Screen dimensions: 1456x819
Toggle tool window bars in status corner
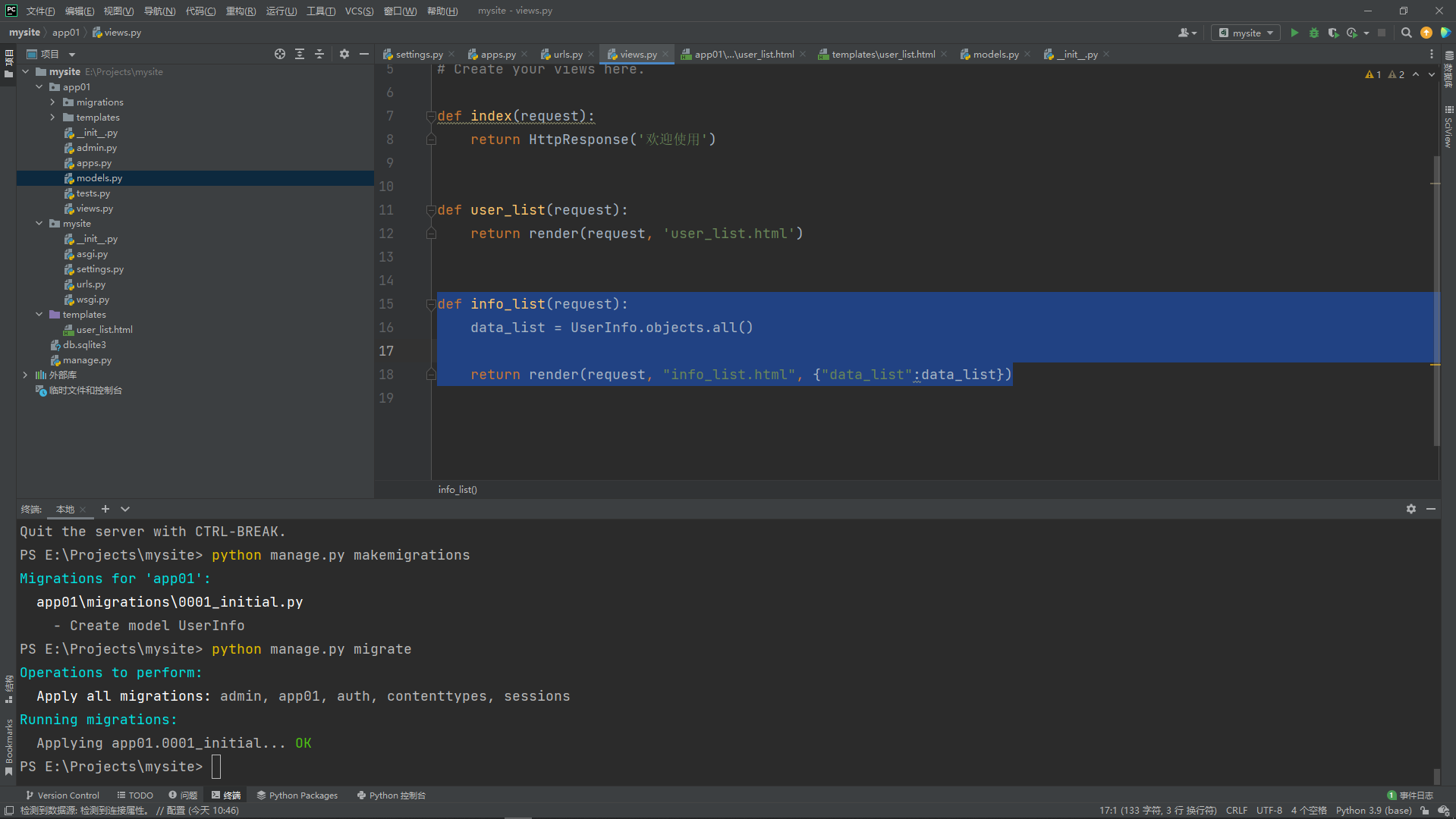click(x=9, y=811)
